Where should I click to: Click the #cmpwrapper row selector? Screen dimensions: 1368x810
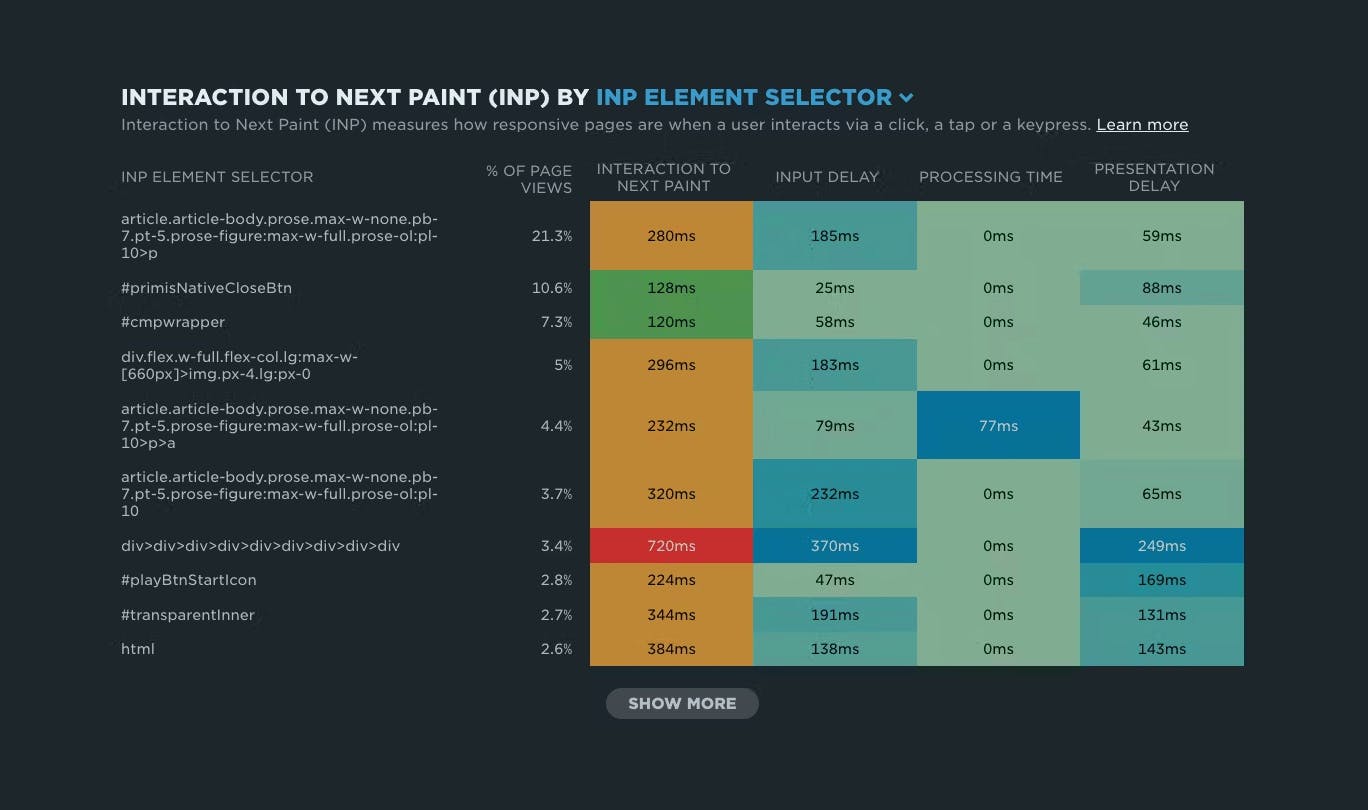pyautogui.click(x=173, y=322)
